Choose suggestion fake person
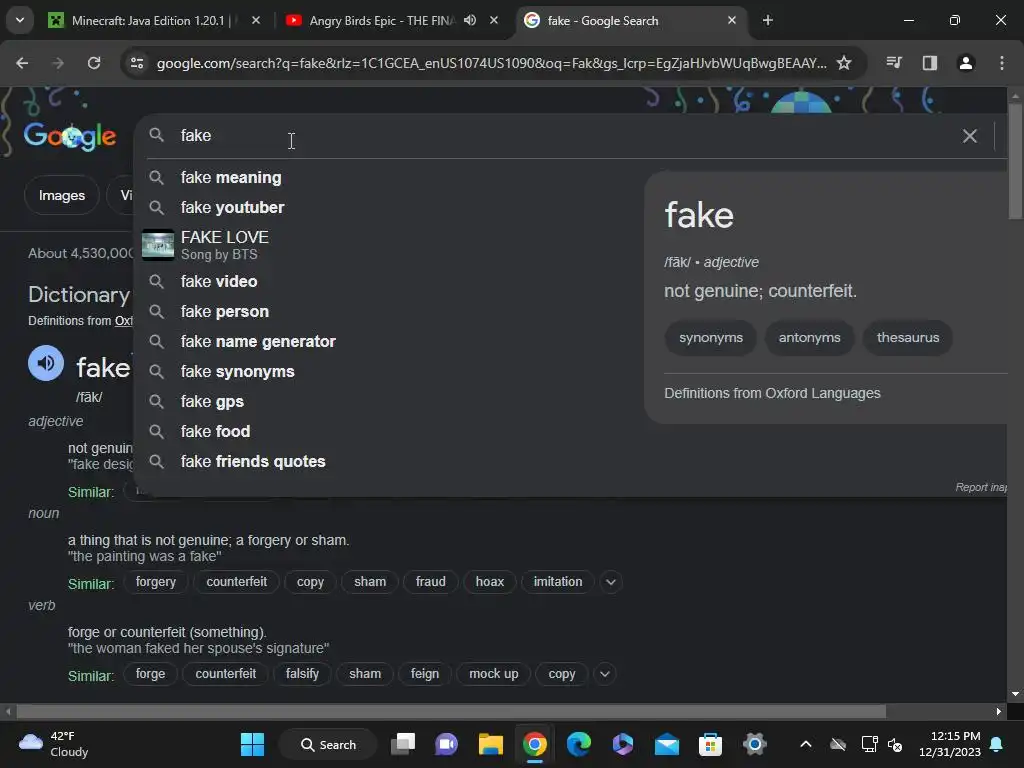 click(224, 312)
